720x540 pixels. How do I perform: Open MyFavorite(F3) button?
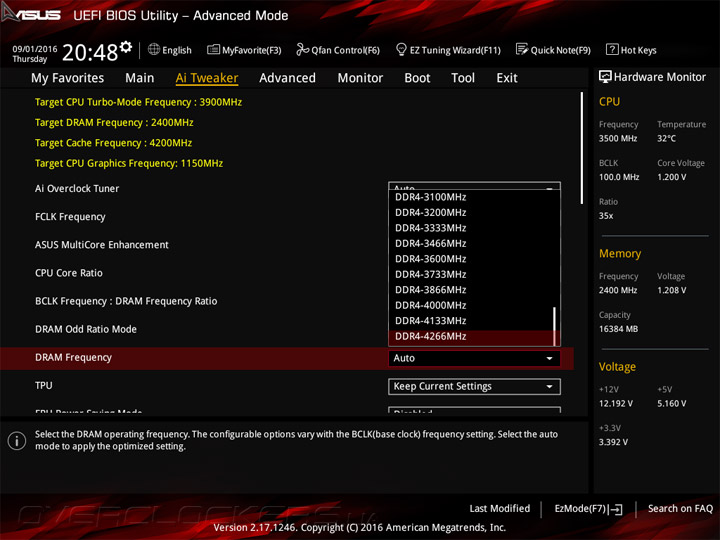point(244,50)
